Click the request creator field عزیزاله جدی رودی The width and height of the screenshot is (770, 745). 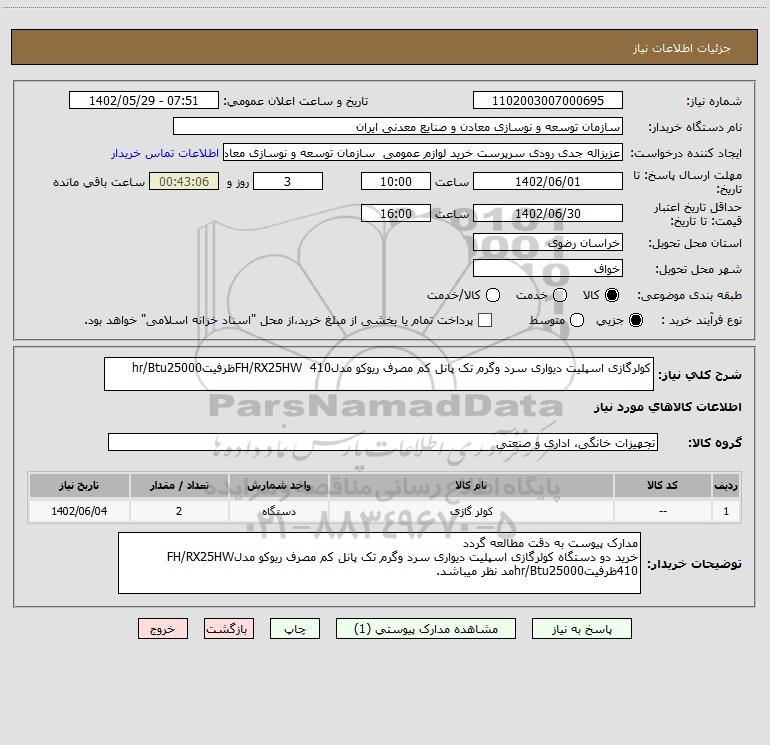pos(423,153)
